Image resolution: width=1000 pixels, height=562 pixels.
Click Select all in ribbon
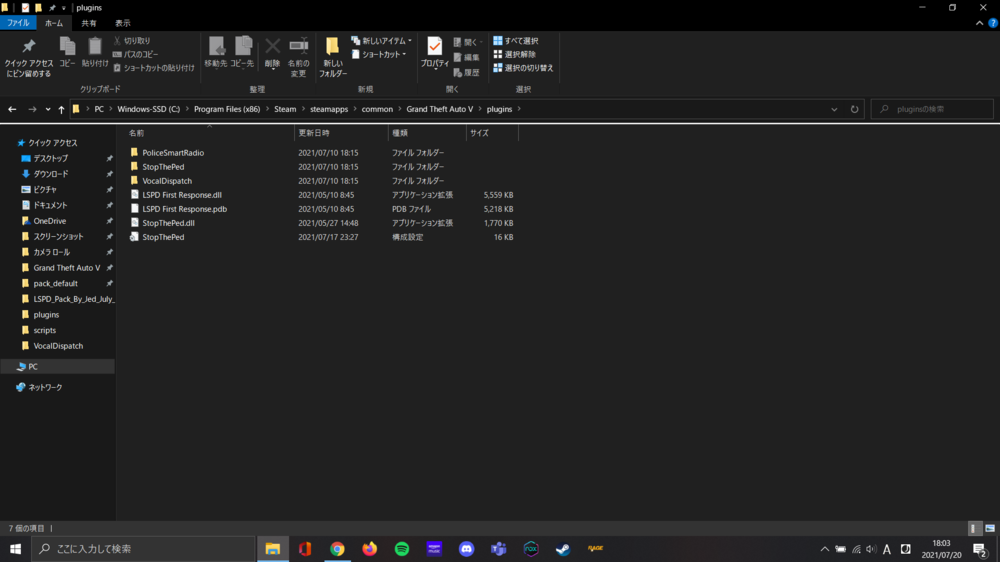515,41
